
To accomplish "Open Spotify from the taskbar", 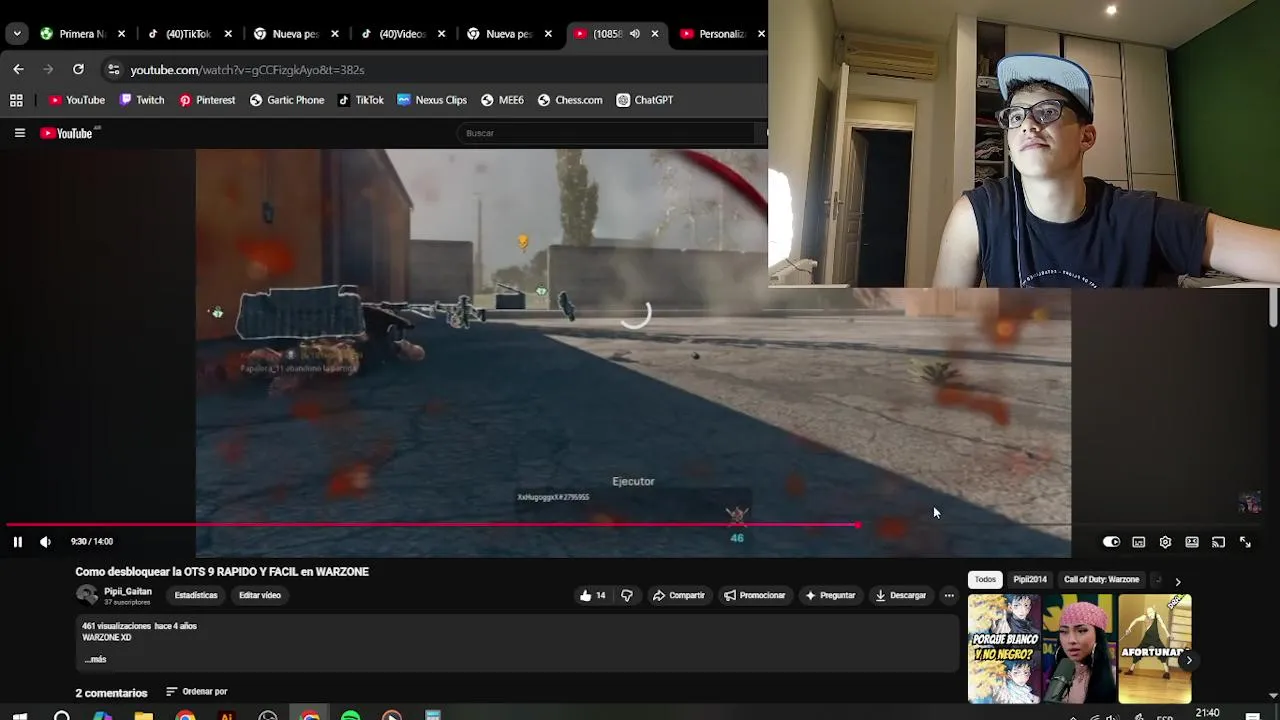I will click(x=350, y=716).
